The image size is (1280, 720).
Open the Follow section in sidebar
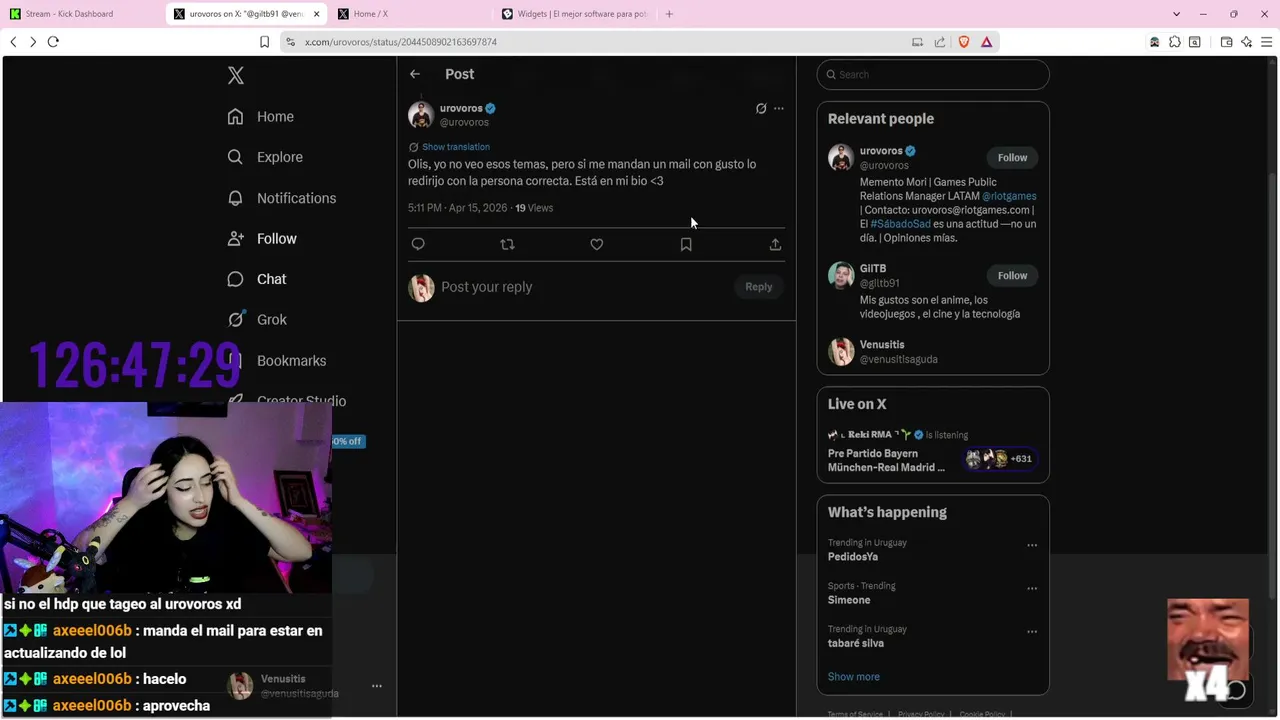point(262,239)
